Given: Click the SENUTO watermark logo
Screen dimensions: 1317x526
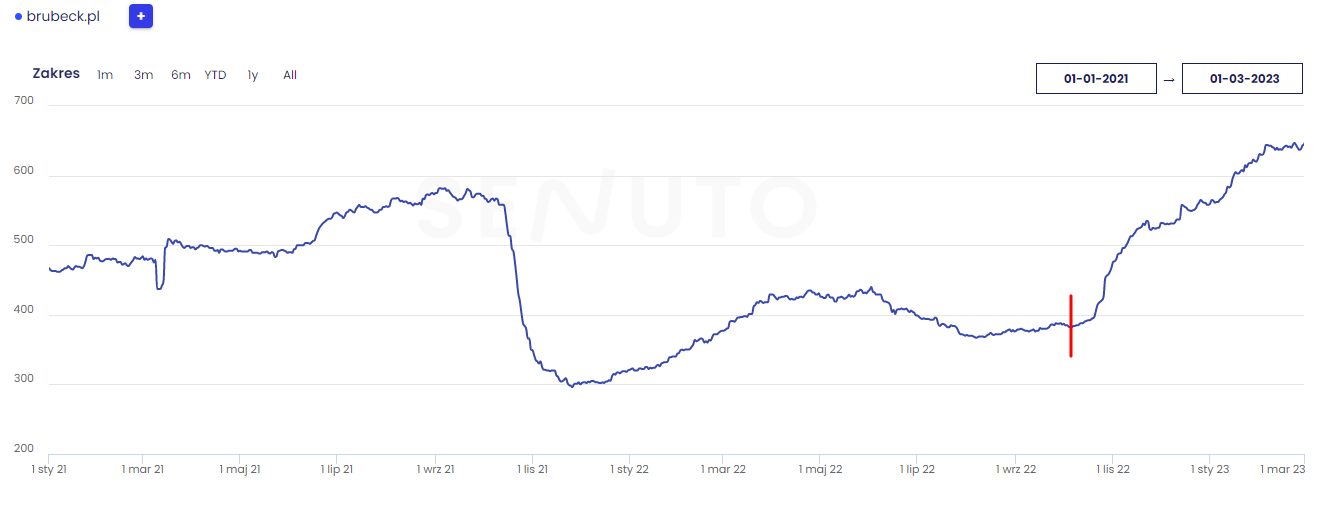Looking at the screenshot, I should pos(616,209).
